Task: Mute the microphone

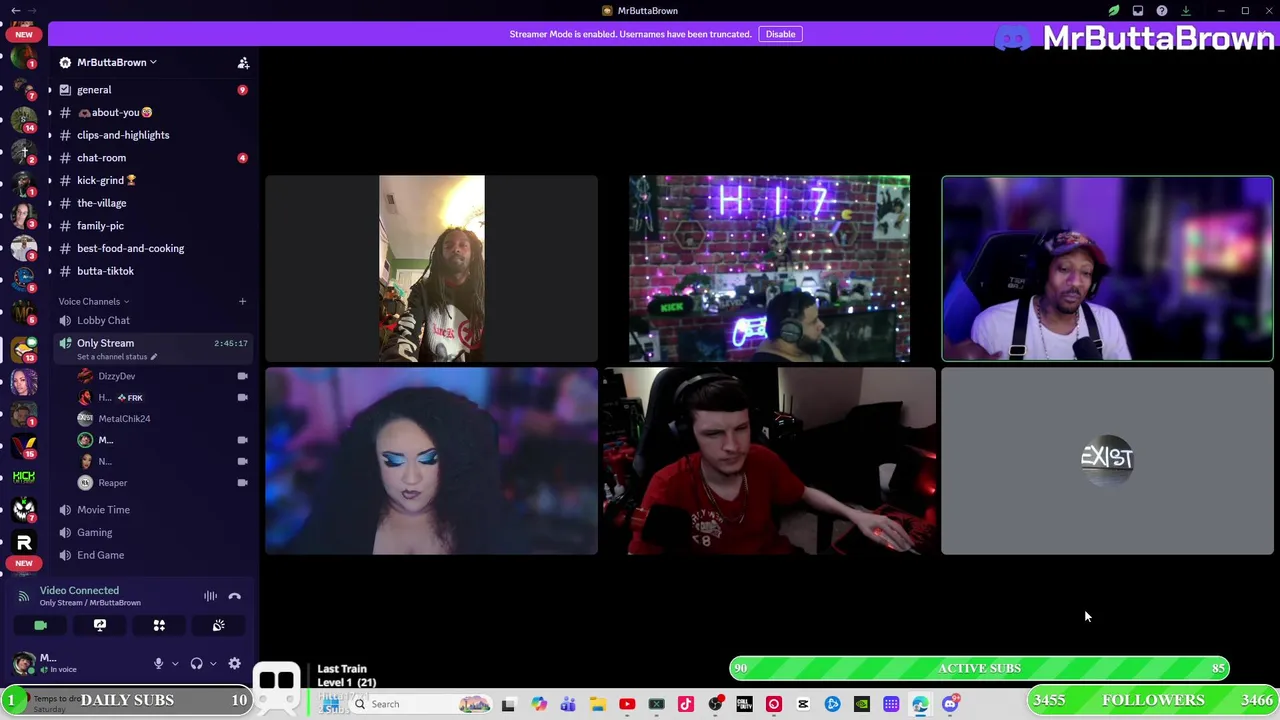Action: click(158, 664)
